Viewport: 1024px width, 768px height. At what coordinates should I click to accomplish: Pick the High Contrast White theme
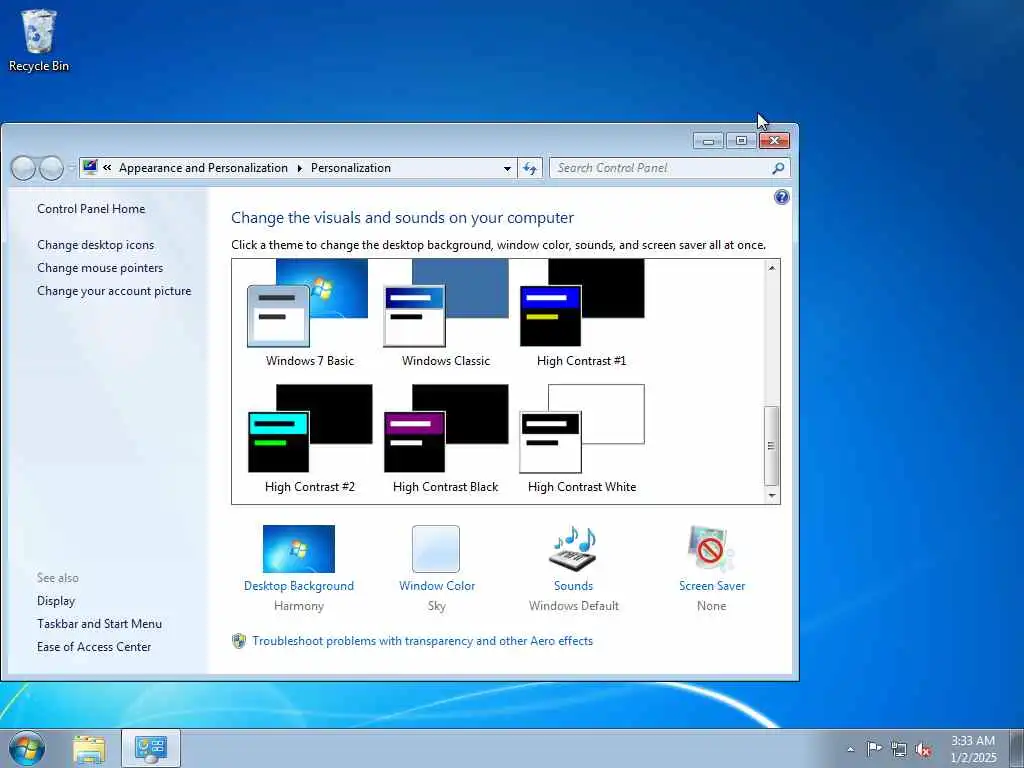(x=581, y=439)
